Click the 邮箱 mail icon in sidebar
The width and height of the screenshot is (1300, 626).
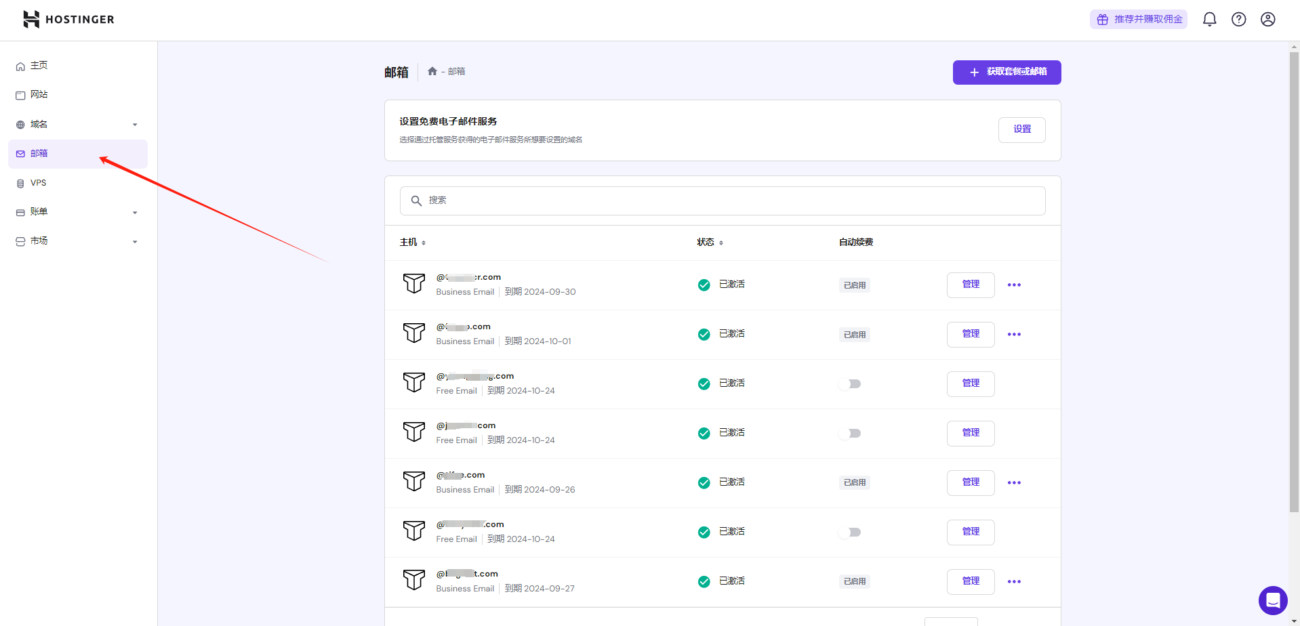pyautogui.click(x=20, y=153)
